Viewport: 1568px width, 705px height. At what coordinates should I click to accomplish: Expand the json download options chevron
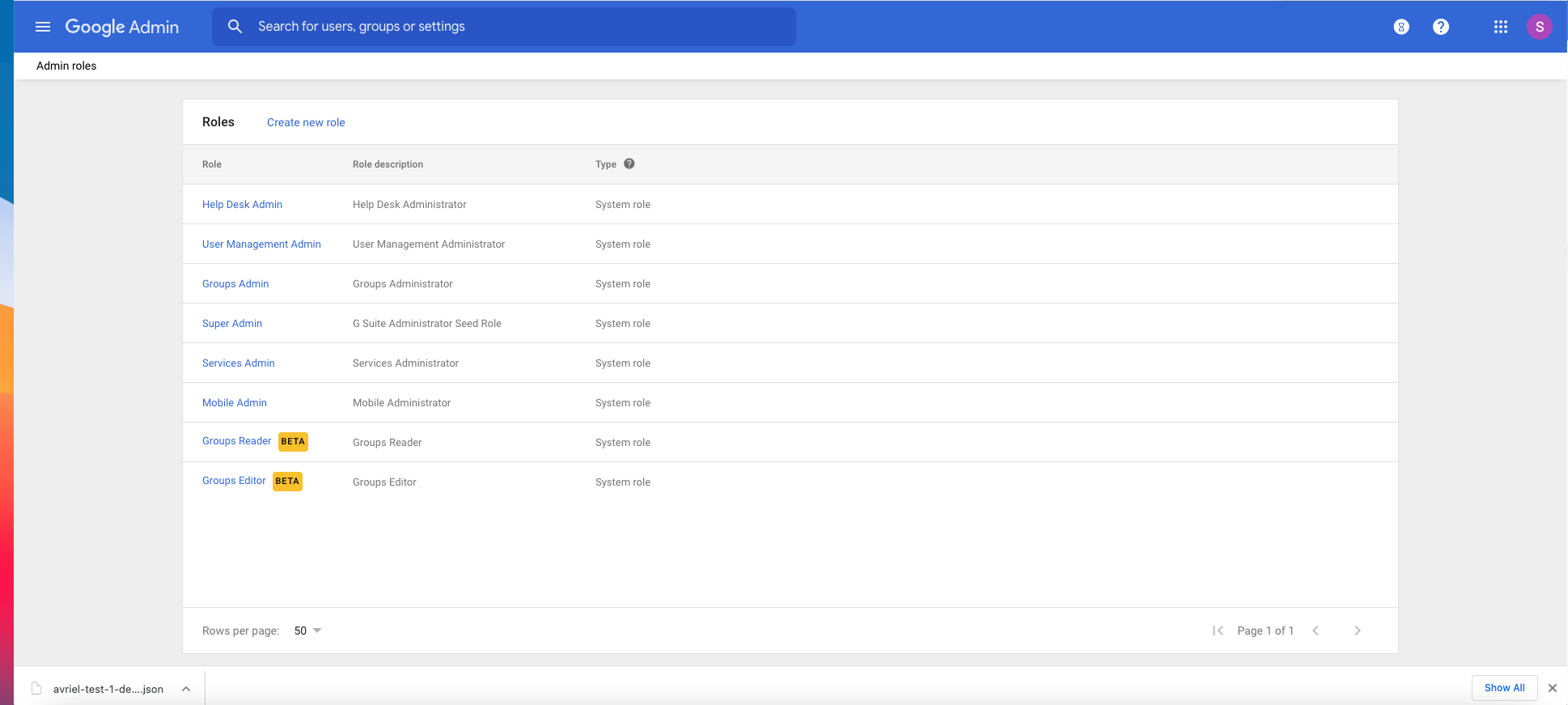(186, 689)
